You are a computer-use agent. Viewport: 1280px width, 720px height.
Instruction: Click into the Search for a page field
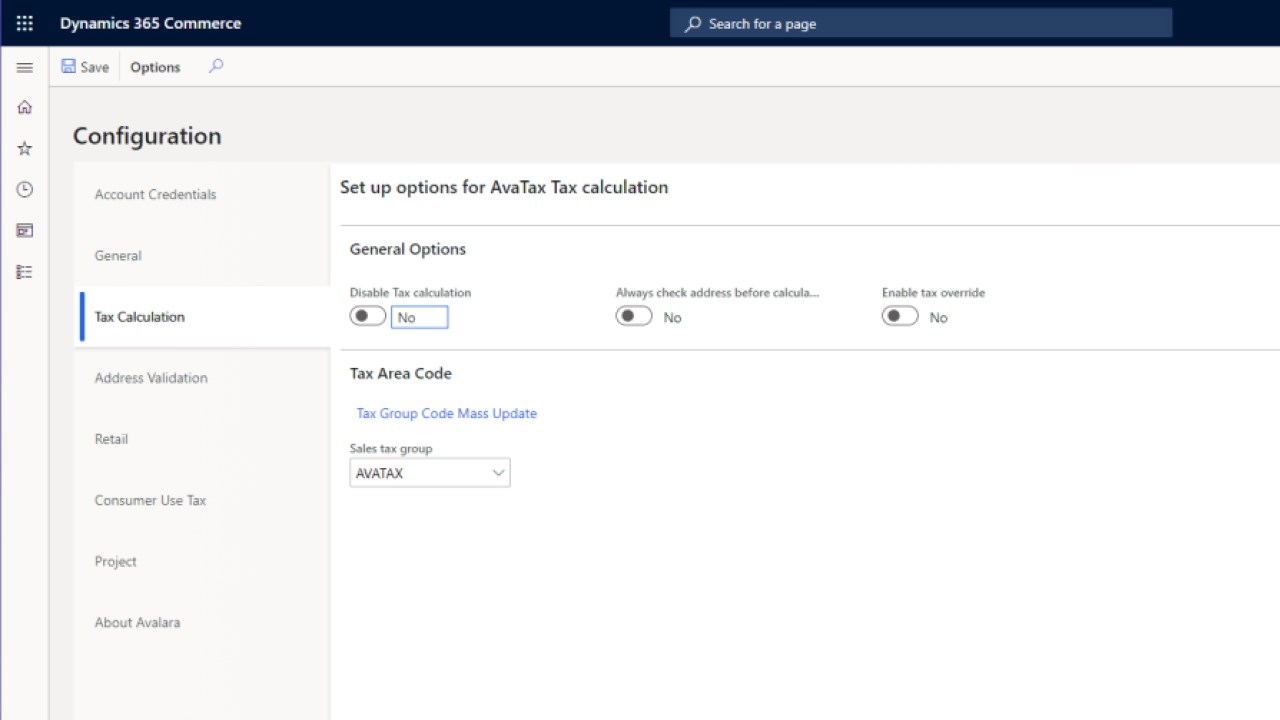920,24
